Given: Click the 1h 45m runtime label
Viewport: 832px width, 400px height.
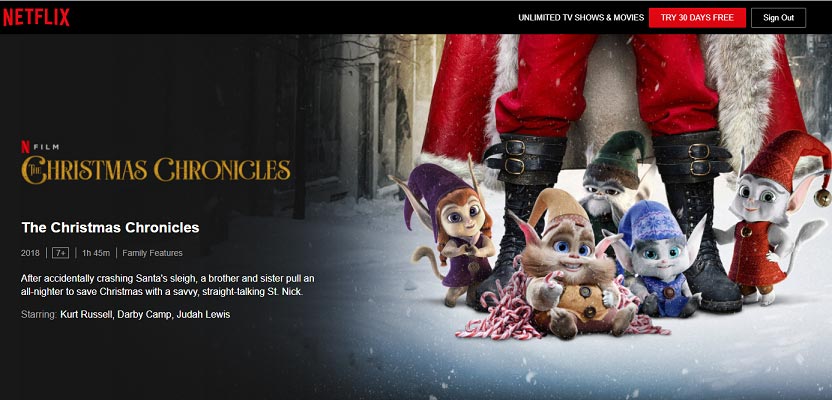Looking at the screenshot, I should coord(96,253).
